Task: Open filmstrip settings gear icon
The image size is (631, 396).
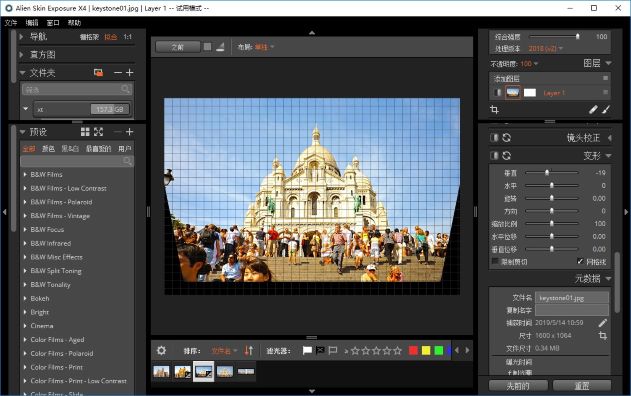Action: coord(161,351)
